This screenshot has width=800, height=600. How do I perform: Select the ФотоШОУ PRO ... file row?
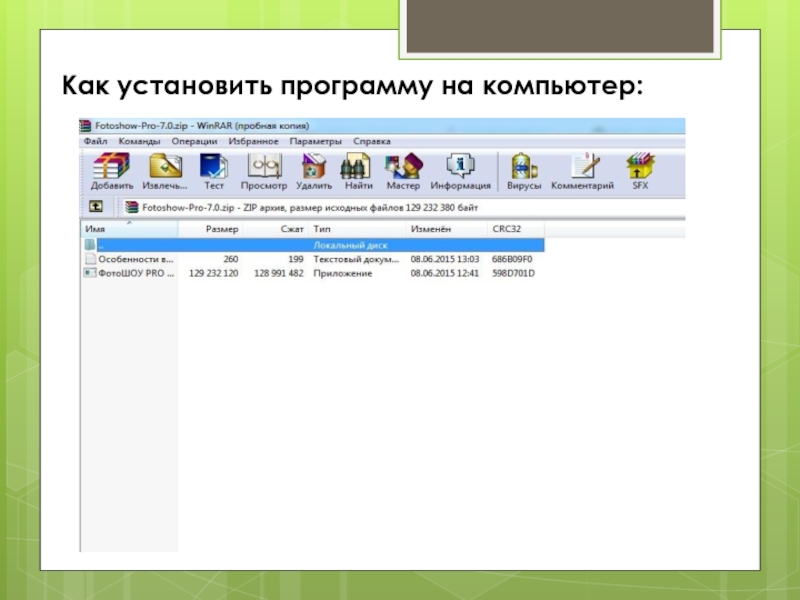point(313,273)
